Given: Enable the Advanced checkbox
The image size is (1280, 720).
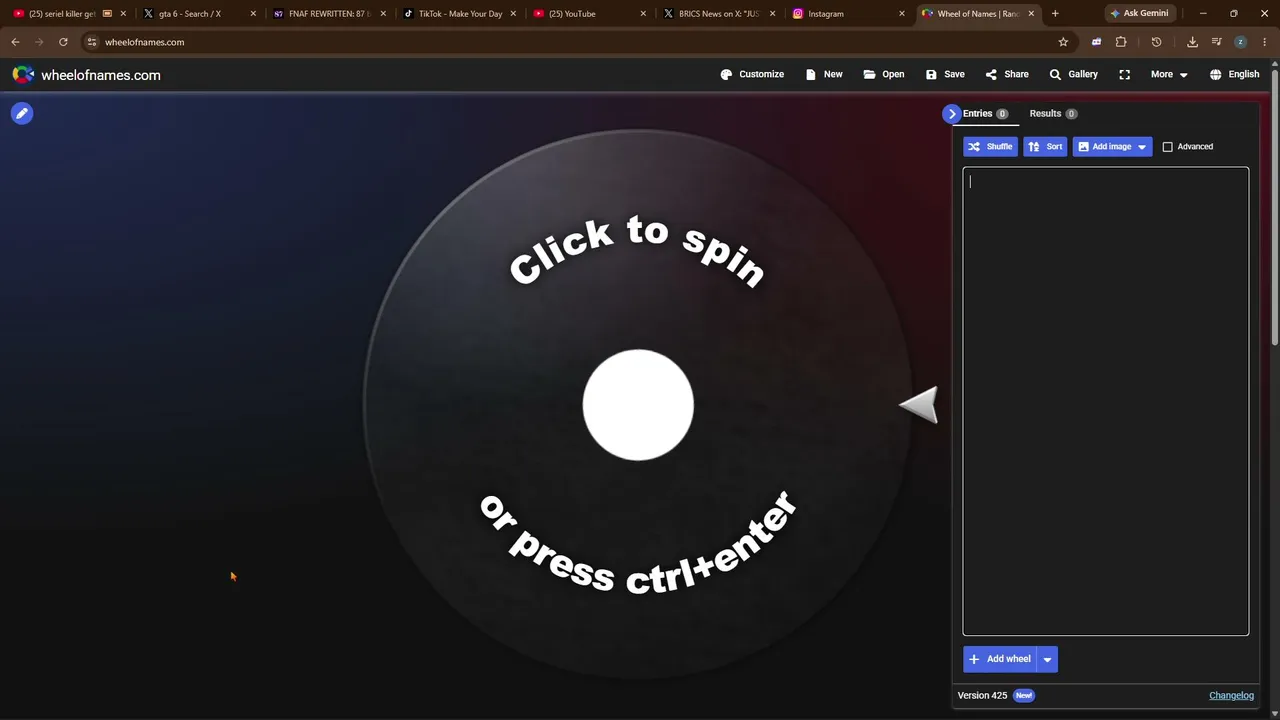Looking at the screenshot, I should 1167,147.
